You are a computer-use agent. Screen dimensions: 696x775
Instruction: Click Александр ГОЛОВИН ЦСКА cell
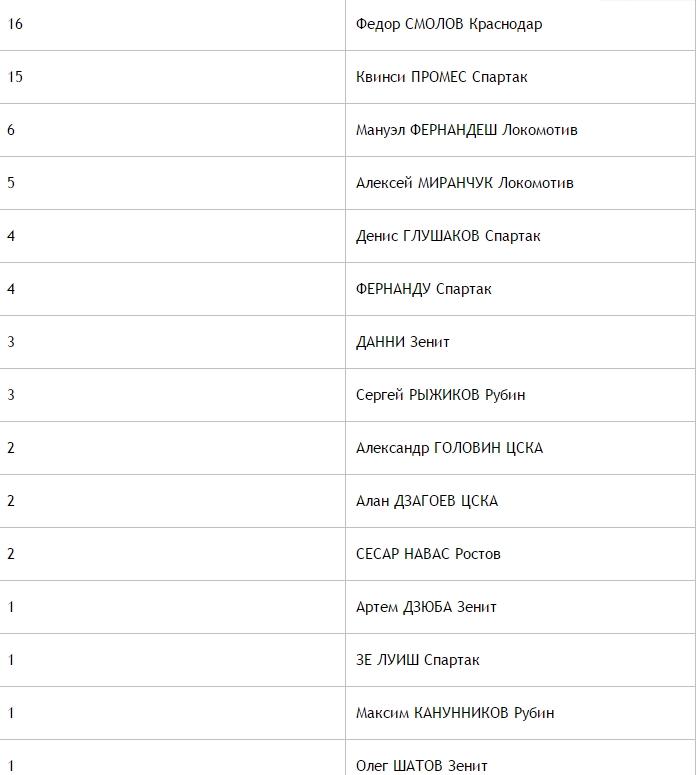pos(521,448)
